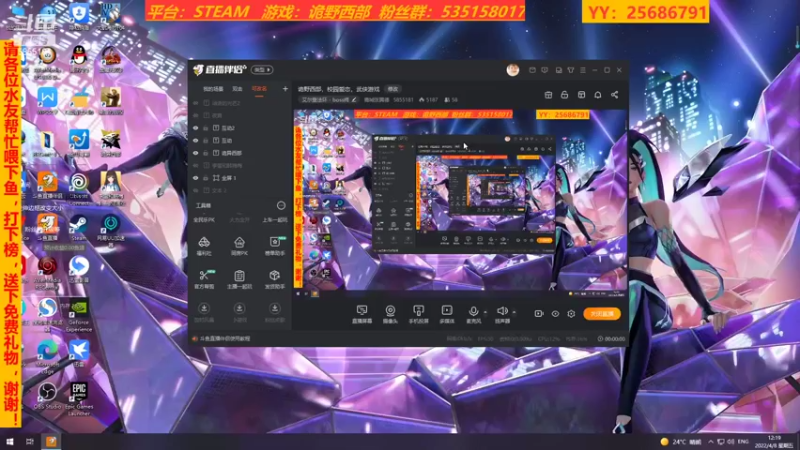Open the multimedia source button

446,310
